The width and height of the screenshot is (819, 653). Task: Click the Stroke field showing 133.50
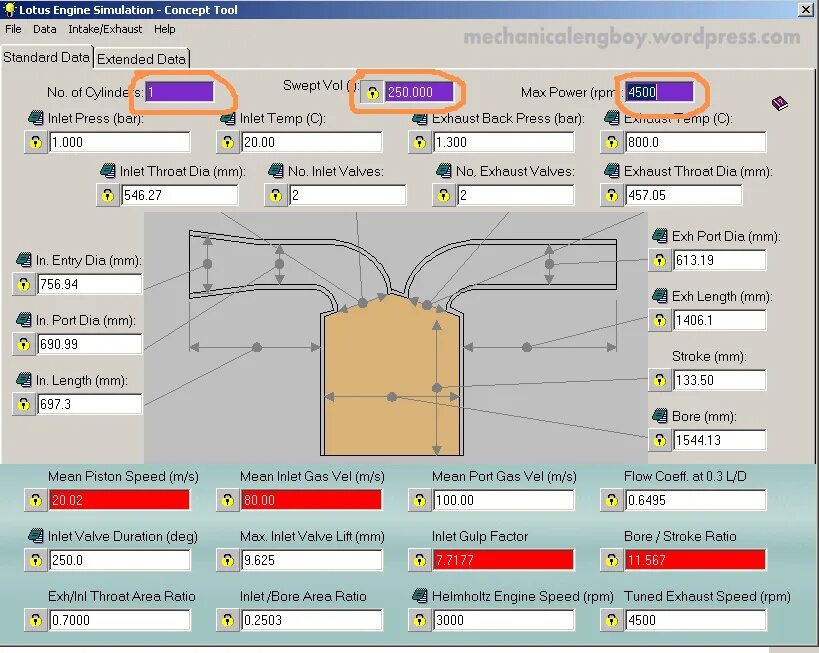point(720,380)
